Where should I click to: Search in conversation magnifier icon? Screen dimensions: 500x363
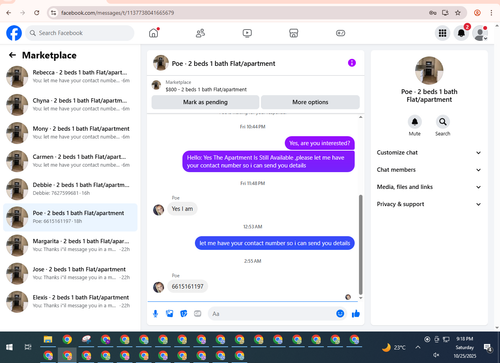coord(443,122)
